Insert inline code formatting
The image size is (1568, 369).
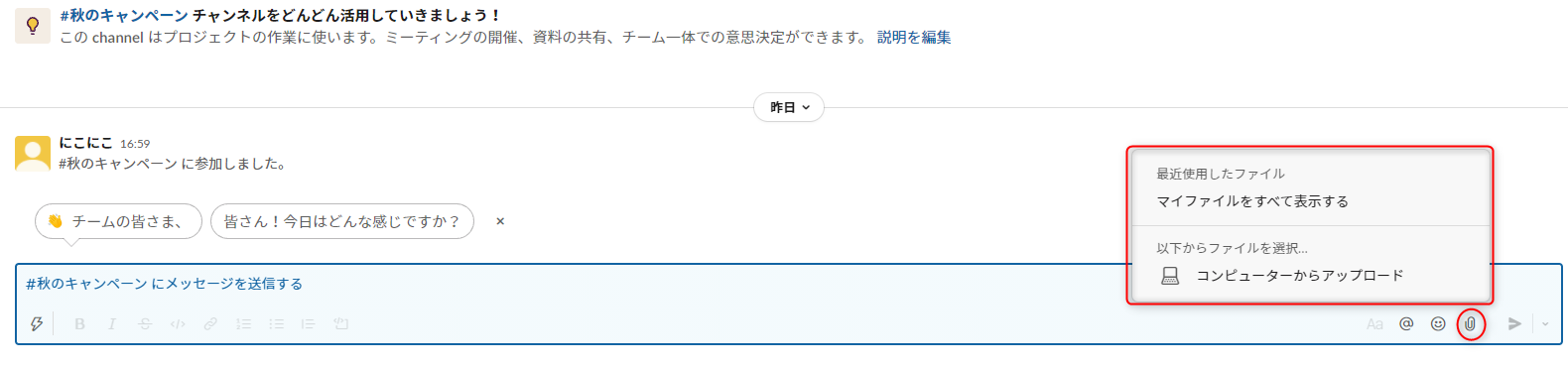click(178, 323)
